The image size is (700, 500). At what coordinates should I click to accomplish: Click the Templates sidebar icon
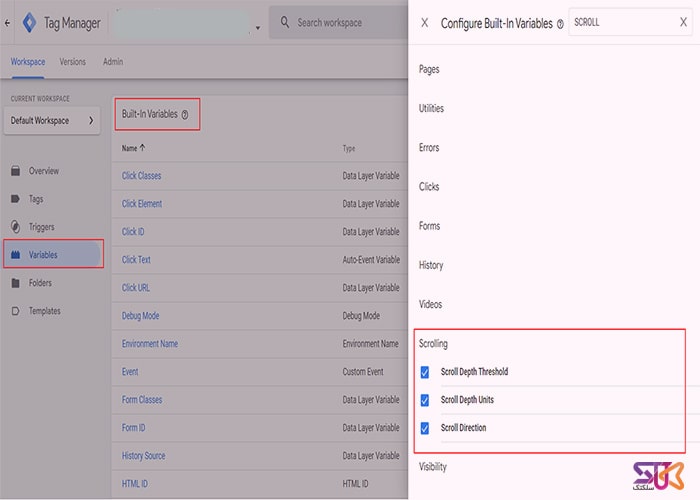tap(15, 311)
